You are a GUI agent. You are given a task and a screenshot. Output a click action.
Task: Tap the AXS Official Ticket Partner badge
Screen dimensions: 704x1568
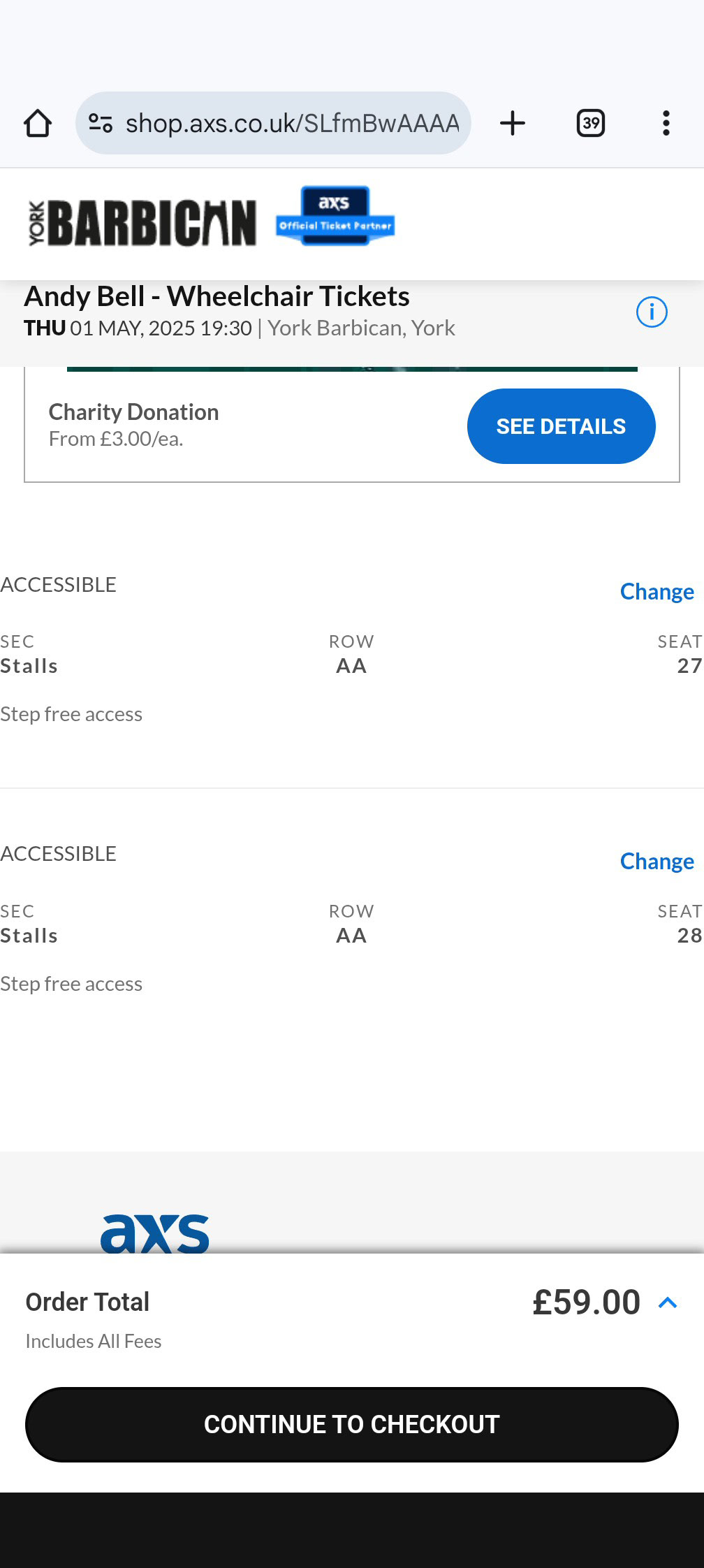[335, 215]
